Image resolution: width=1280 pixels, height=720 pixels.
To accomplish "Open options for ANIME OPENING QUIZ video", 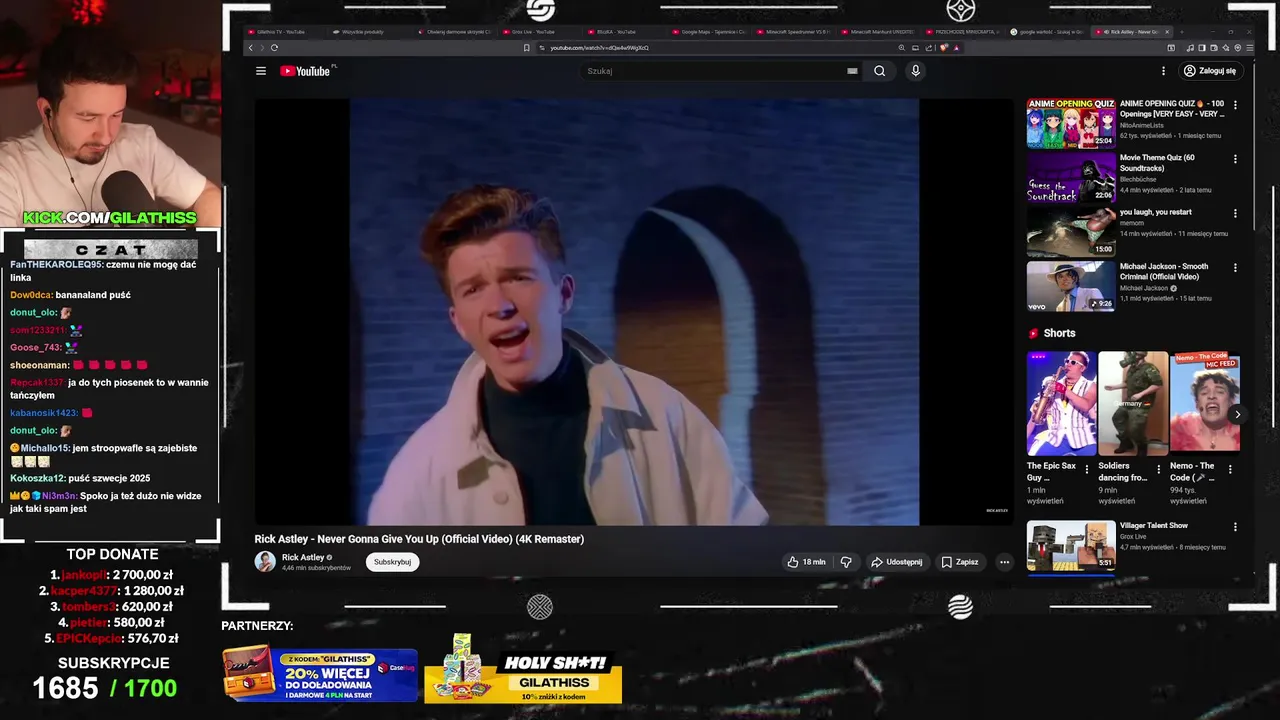I will pyautogui.click(x=1235, y=104).
